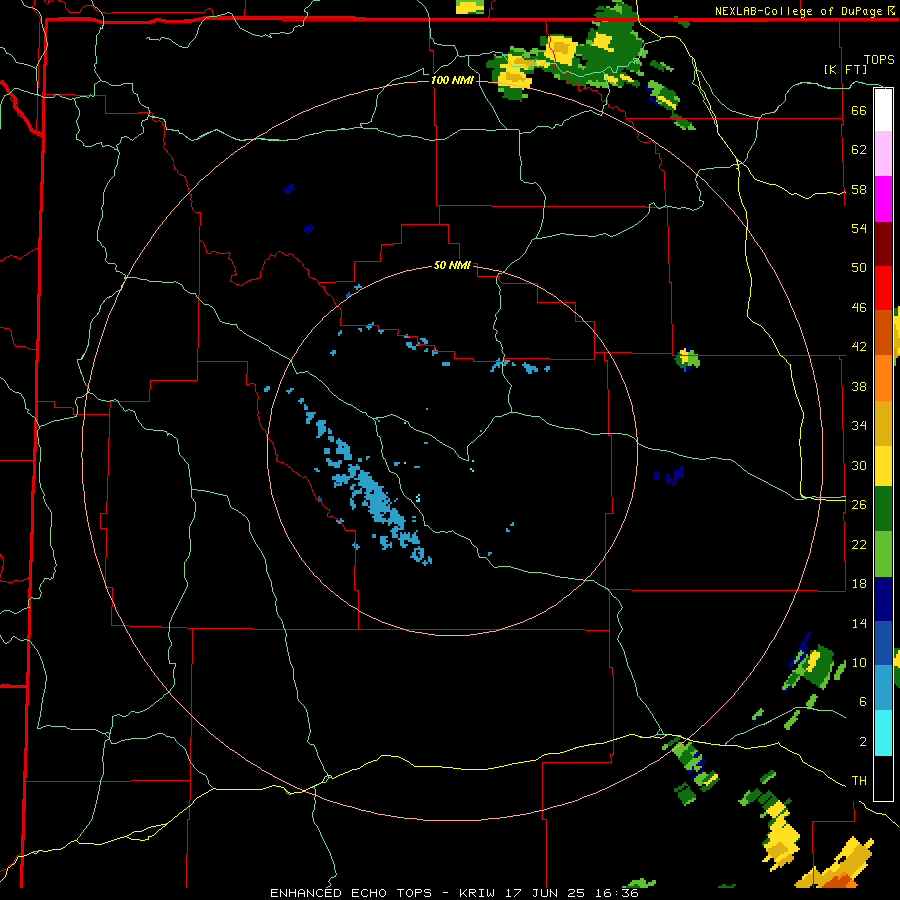Click the legend value '66'

pos(859,110)
